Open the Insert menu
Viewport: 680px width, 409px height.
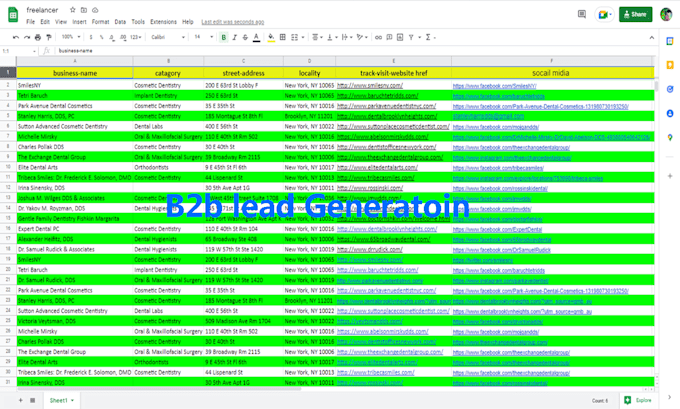pos(79,22)
